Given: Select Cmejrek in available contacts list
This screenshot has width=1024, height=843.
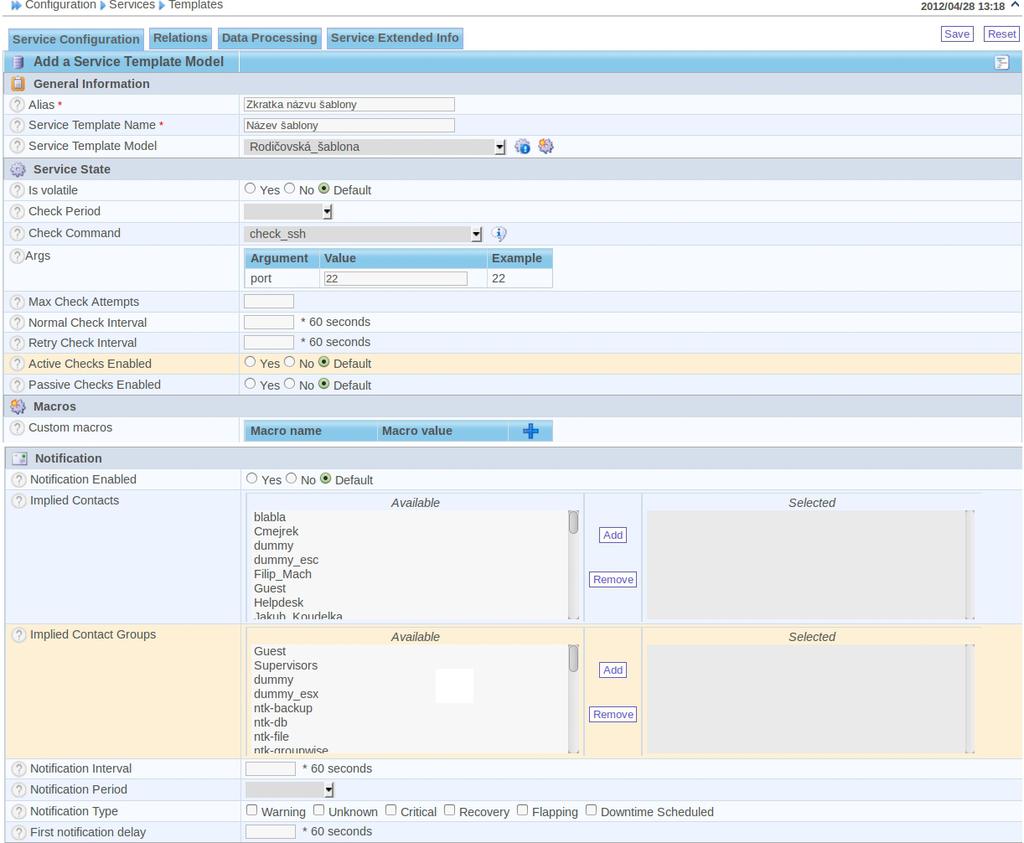Looking at the screenshot, I should click(276, 532).
